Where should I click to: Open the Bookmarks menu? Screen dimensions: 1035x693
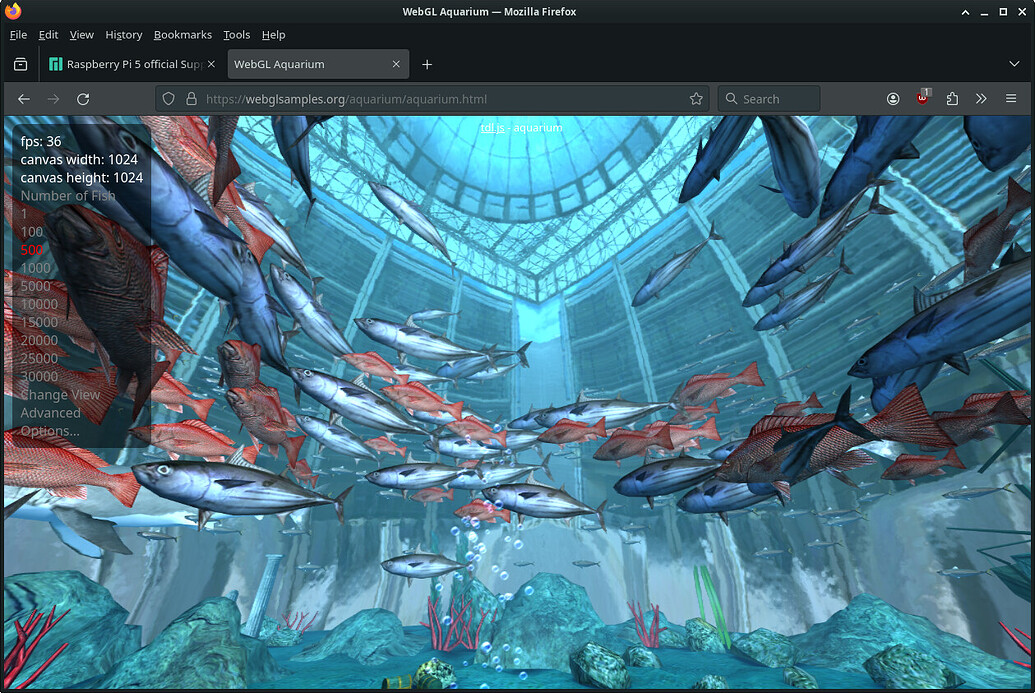pyautogui.click(x=182, y=35)
